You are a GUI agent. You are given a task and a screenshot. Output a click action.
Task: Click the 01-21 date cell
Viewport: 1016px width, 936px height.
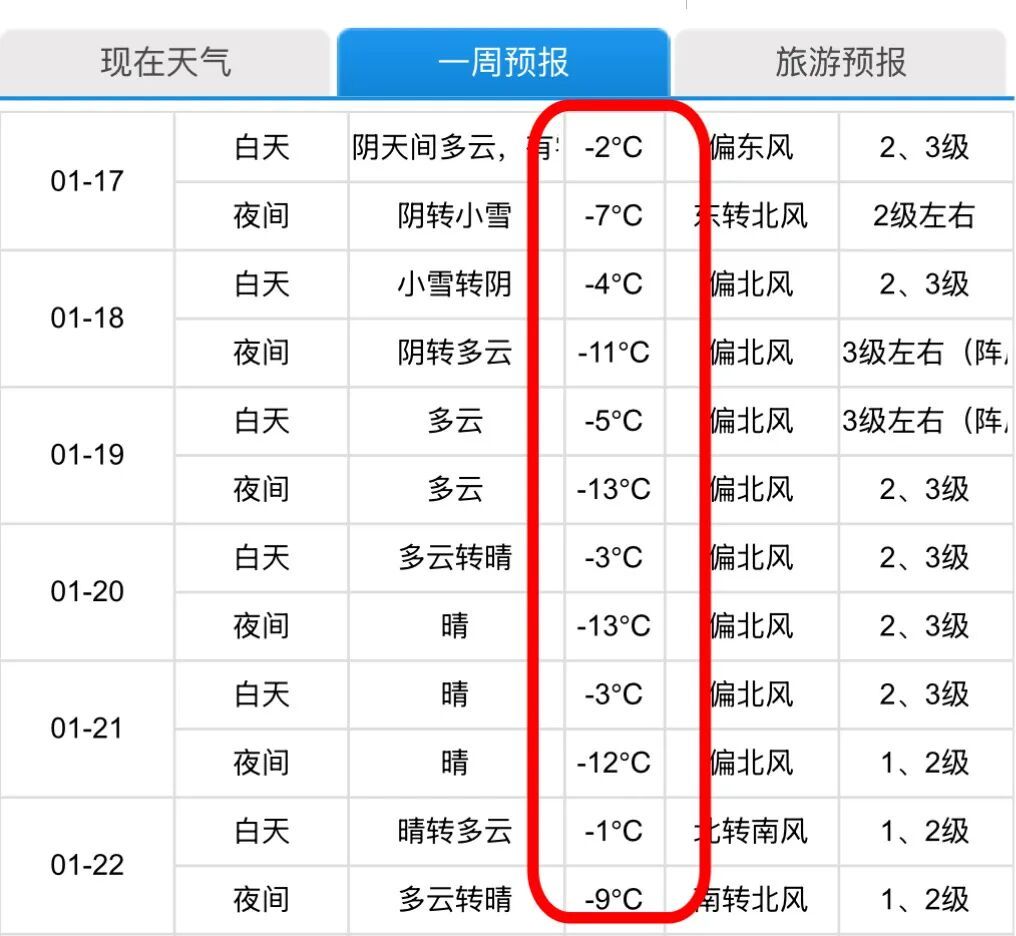click(85, 728)
